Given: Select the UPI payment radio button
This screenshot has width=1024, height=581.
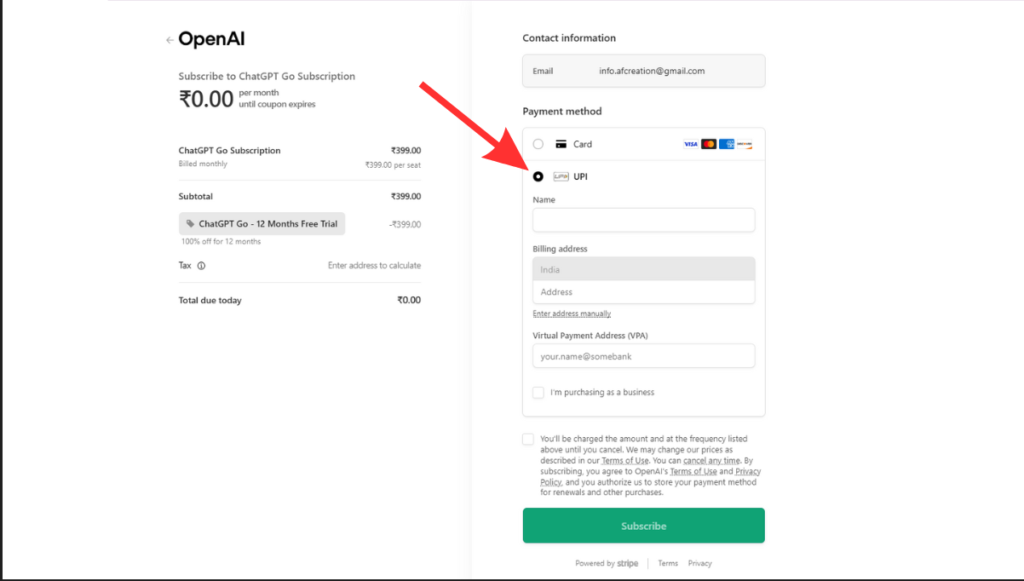Looking at the screenshot, I should click(536, 176).
